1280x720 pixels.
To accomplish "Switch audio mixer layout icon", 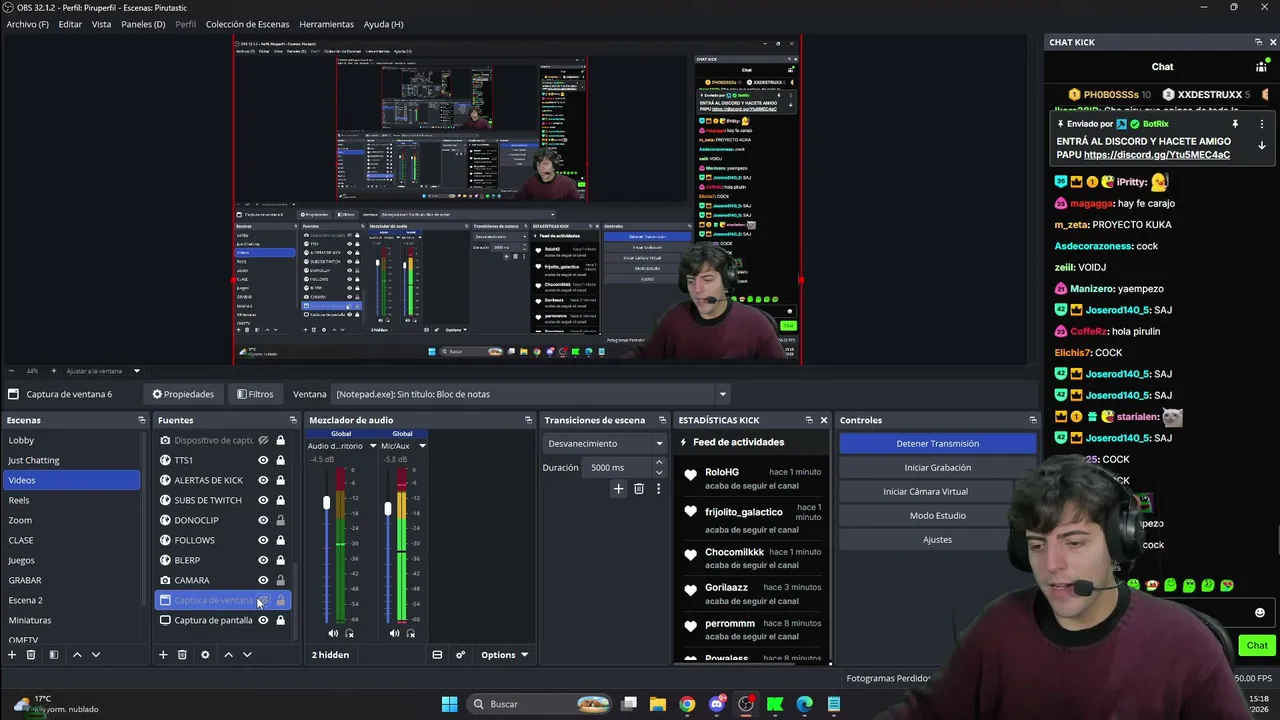I will coord(437,655).
